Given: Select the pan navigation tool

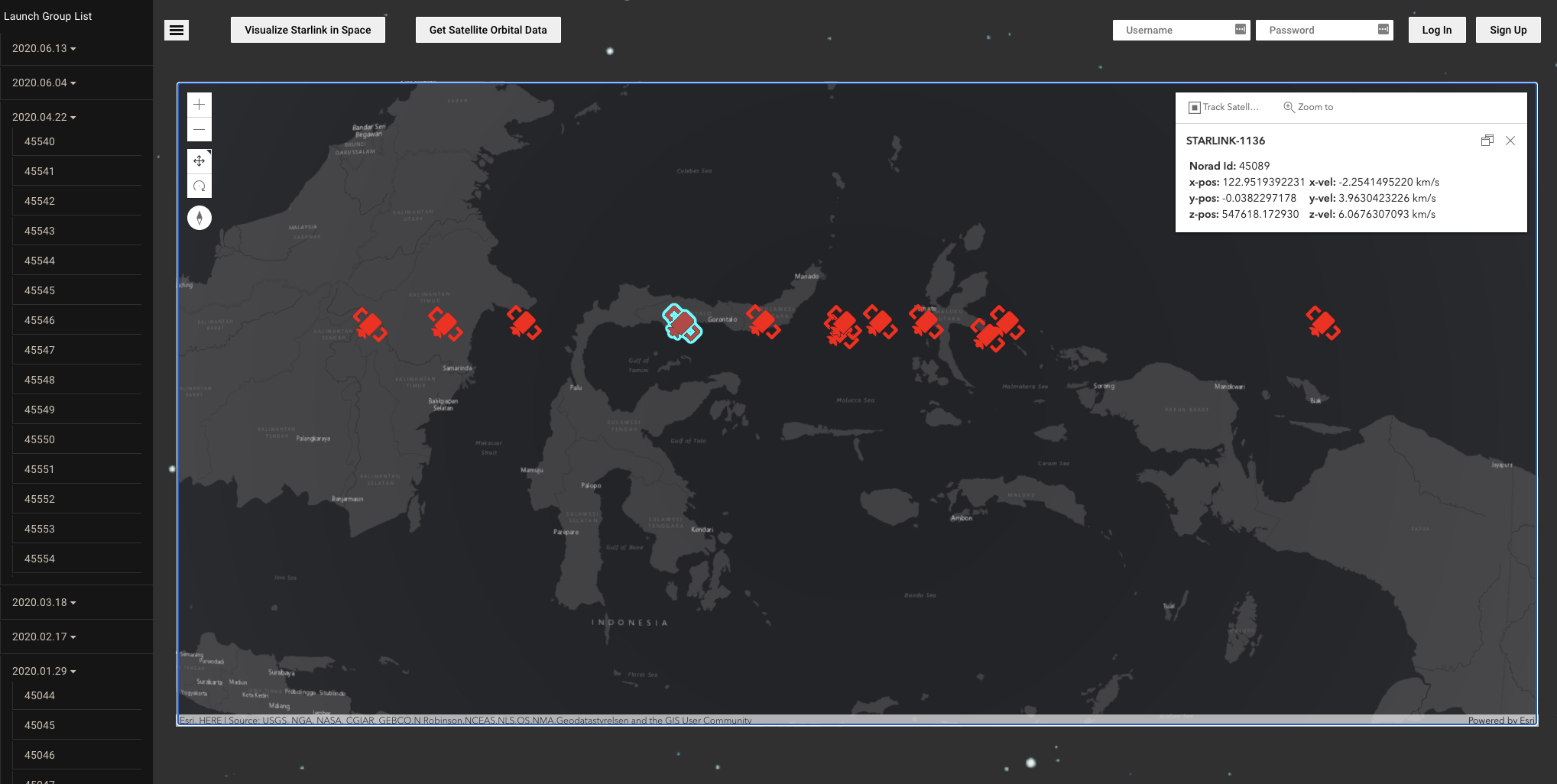Looking at the screenshot, I should click(199, 160).
